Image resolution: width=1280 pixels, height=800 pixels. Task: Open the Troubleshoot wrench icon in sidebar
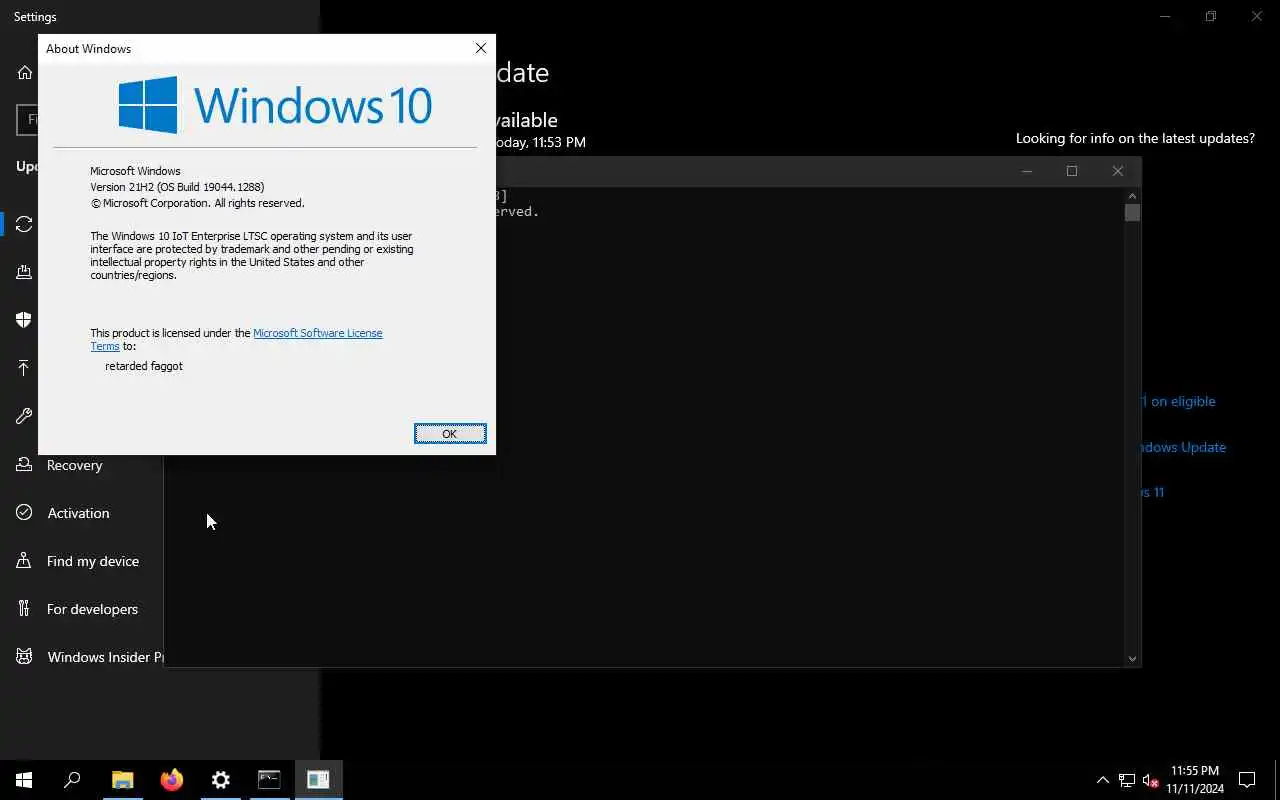pyautogui.click(x=24, y=416)
